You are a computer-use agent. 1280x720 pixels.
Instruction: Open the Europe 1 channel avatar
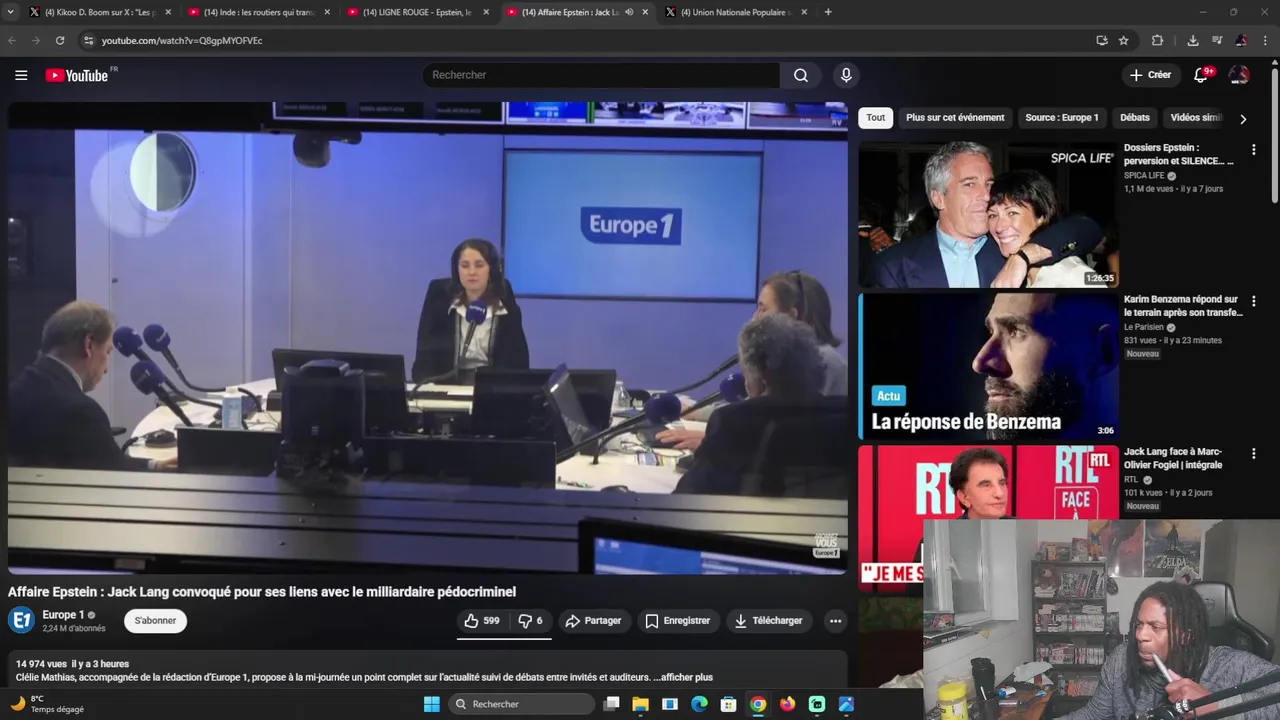point(21,620)
